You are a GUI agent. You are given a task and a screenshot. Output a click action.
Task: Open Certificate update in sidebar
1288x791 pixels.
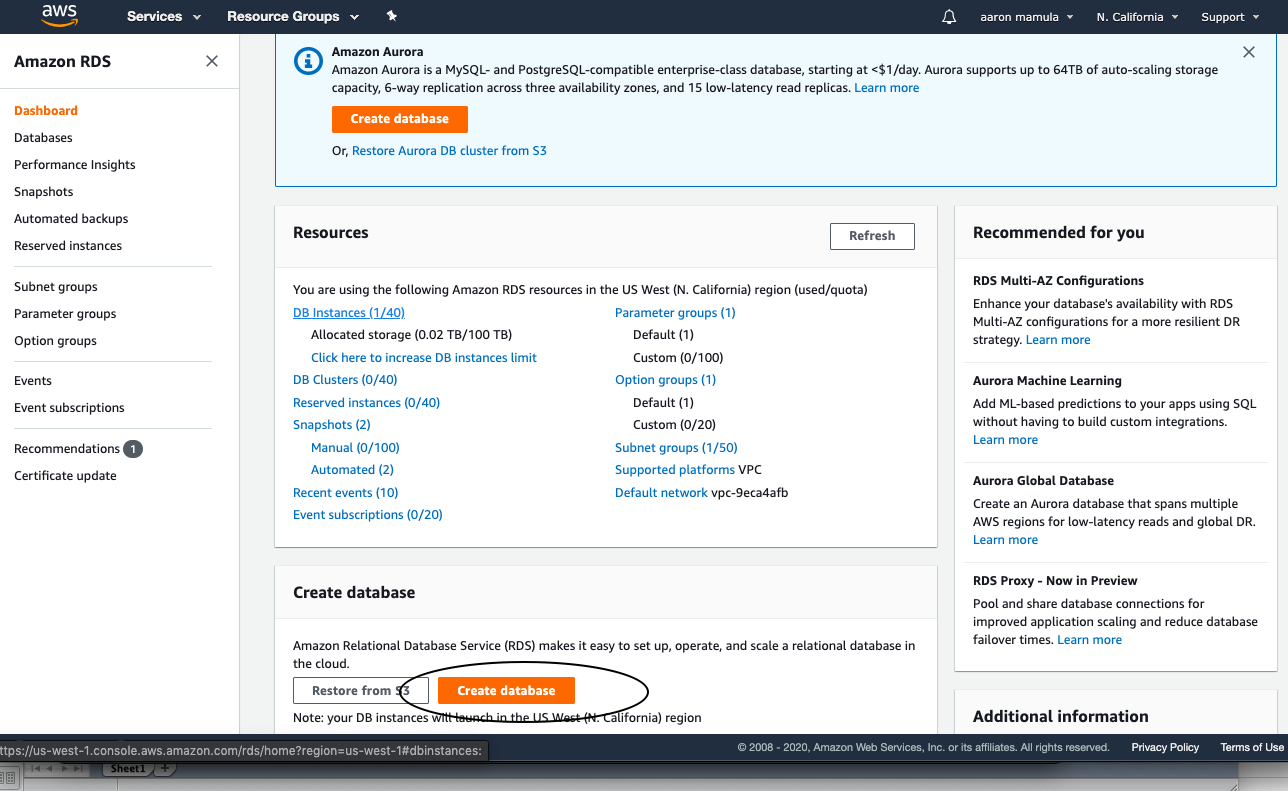[65, 476]
